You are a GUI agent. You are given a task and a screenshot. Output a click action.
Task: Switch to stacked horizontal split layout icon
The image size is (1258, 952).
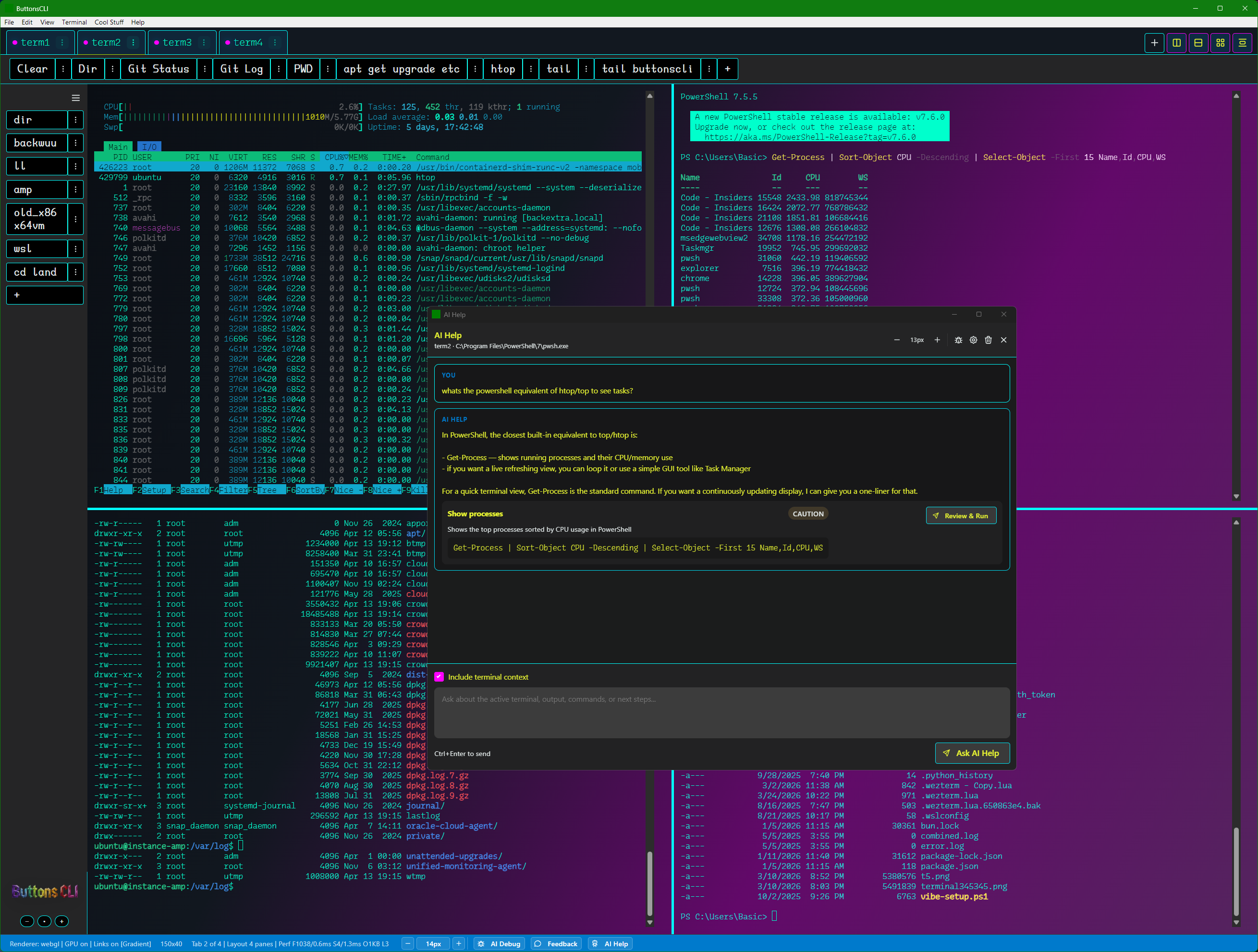[1198, 43]
